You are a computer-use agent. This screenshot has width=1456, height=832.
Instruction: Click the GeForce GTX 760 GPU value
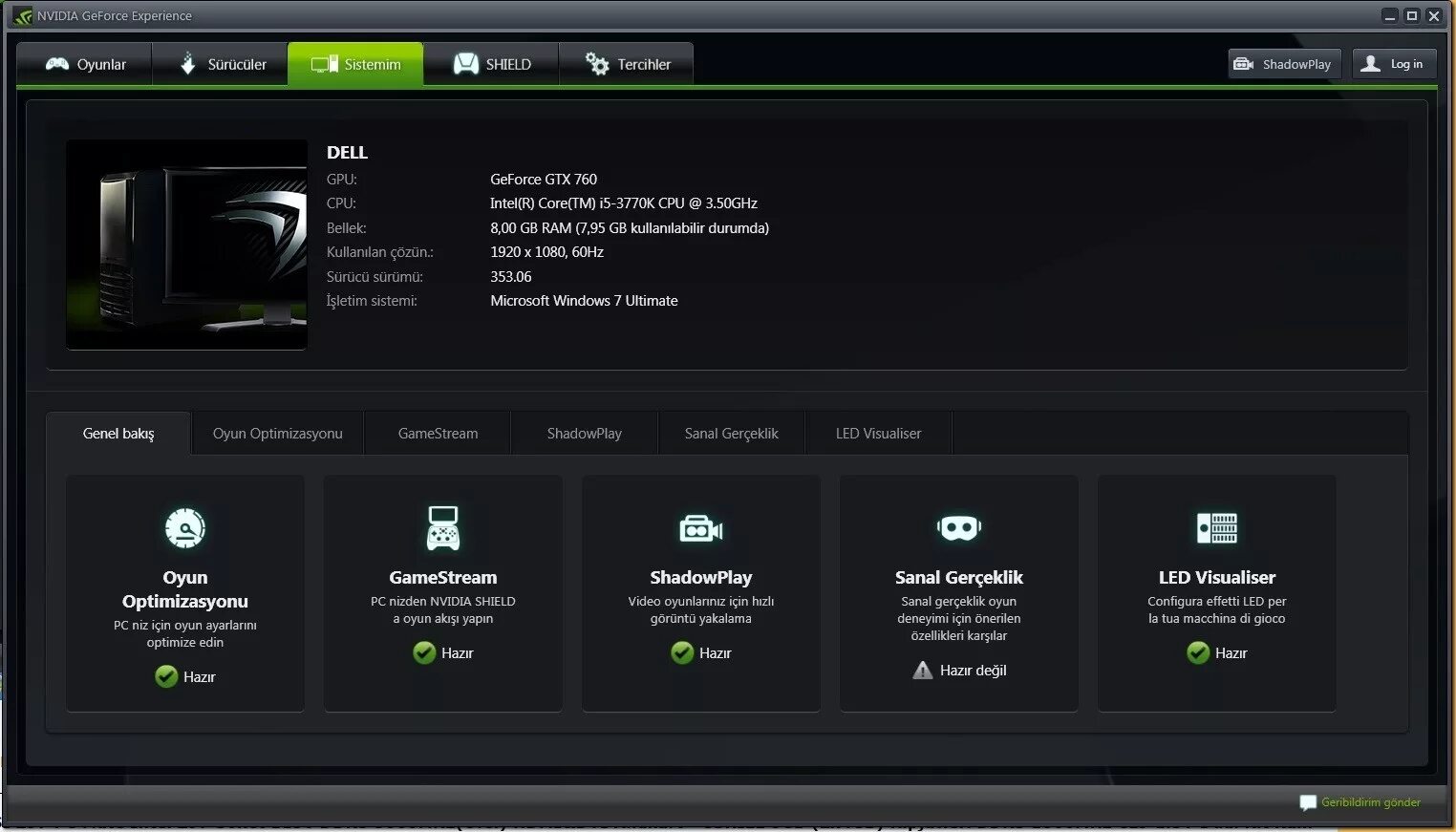pos(544,180)
